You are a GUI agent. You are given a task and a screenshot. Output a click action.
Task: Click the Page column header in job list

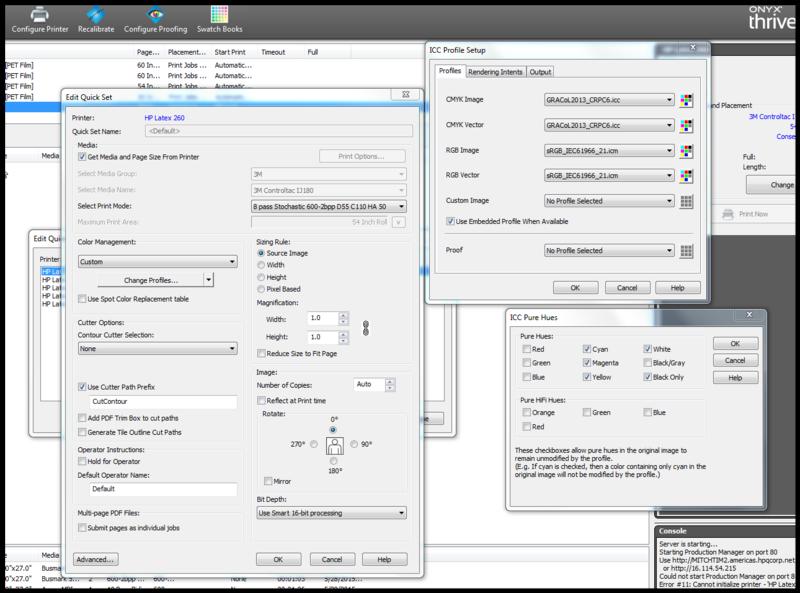pos(148,52)
